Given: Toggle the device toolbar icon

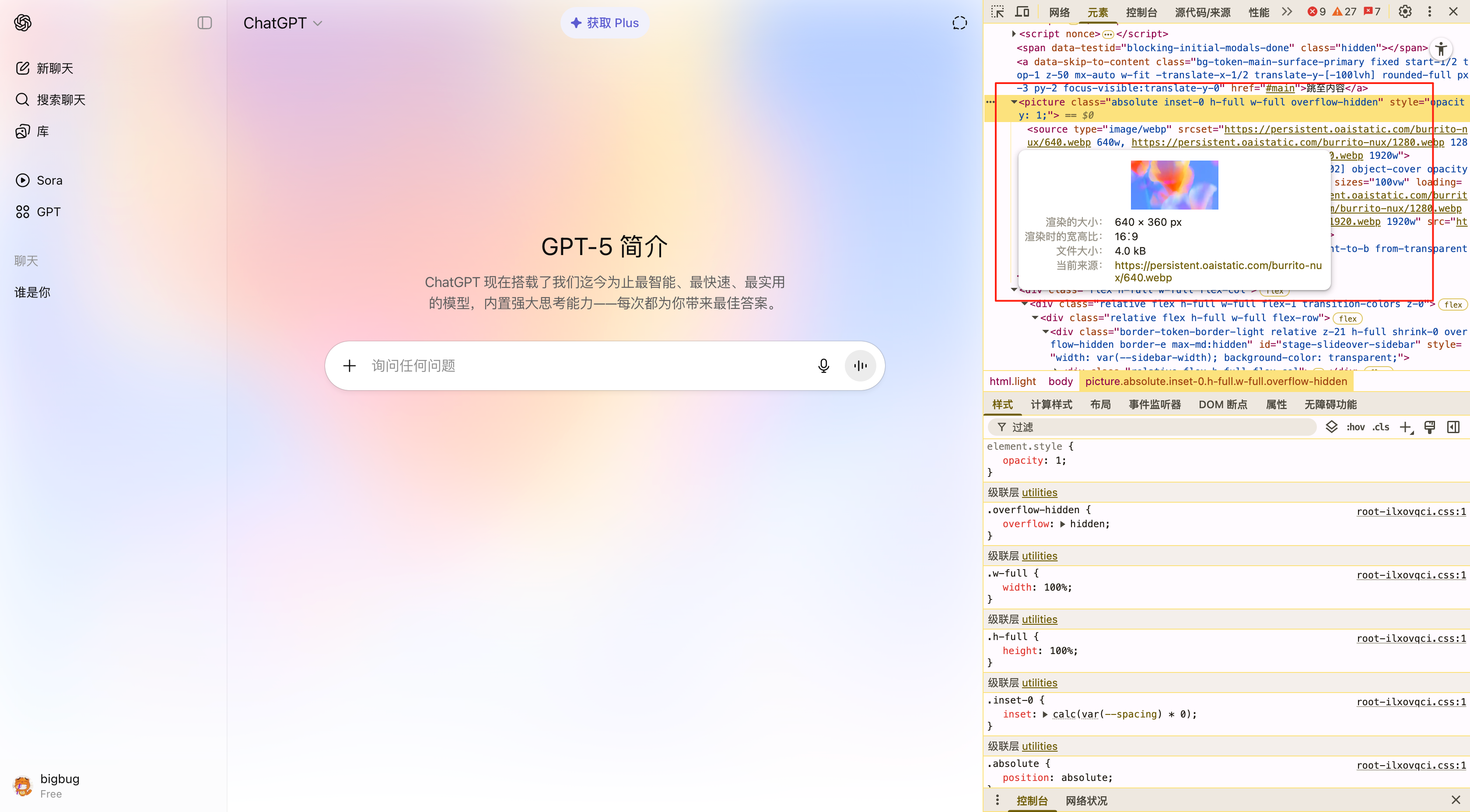Looking at the screenshot, I should 1022,11.
